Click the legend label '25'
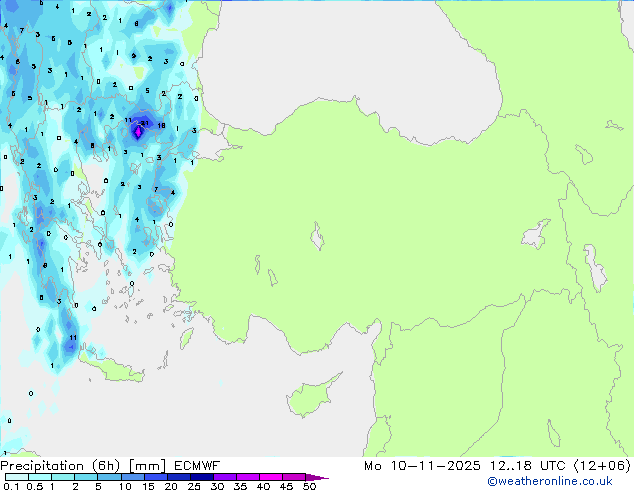Image resolution: width=634 pixels, height=490 pixels. click(194, 486)
